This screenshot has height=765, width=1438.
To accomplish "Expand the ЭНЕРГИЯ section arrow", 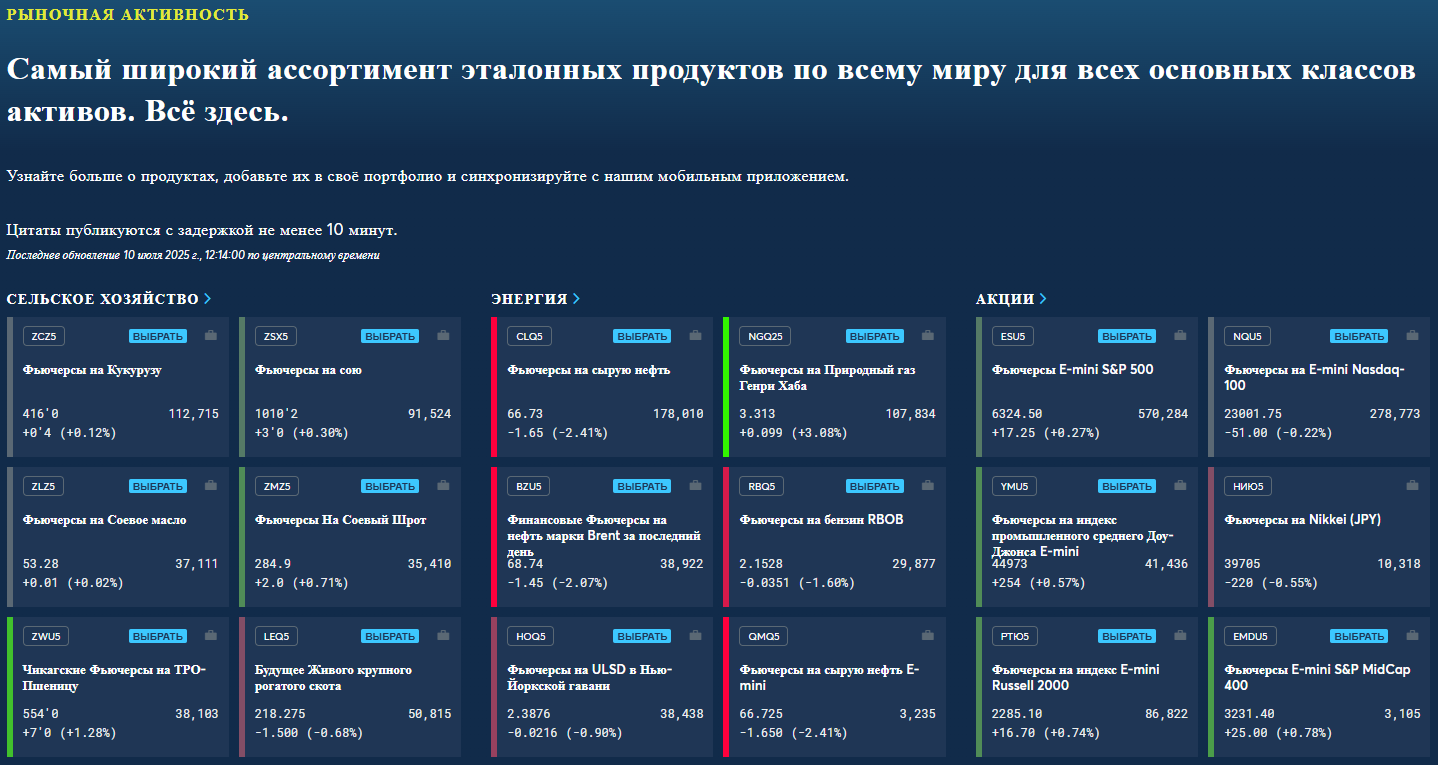I will click(576, 299).
